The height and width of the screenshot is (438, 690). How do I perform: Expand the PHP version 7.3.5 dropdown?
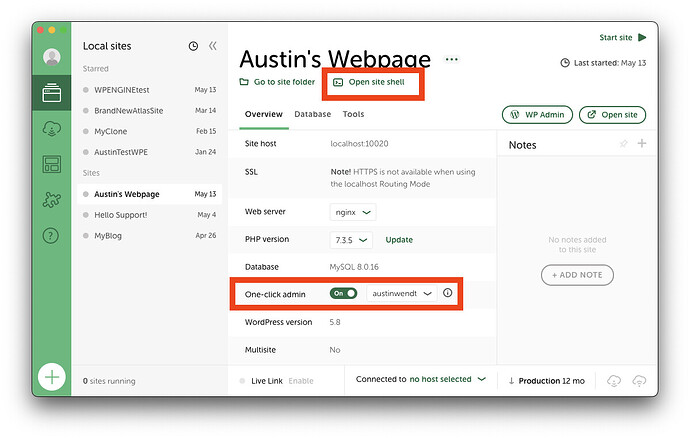(x=351, y=240)
